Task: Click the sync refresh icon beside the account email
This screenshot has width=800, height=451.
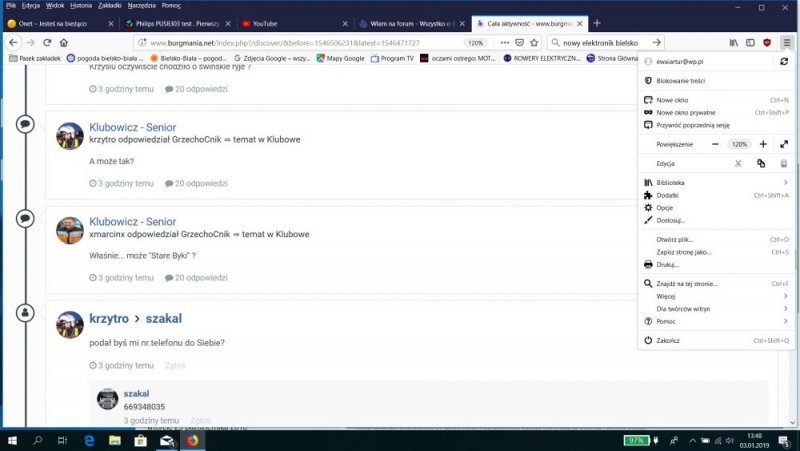Action: click(x=783, y=62)
